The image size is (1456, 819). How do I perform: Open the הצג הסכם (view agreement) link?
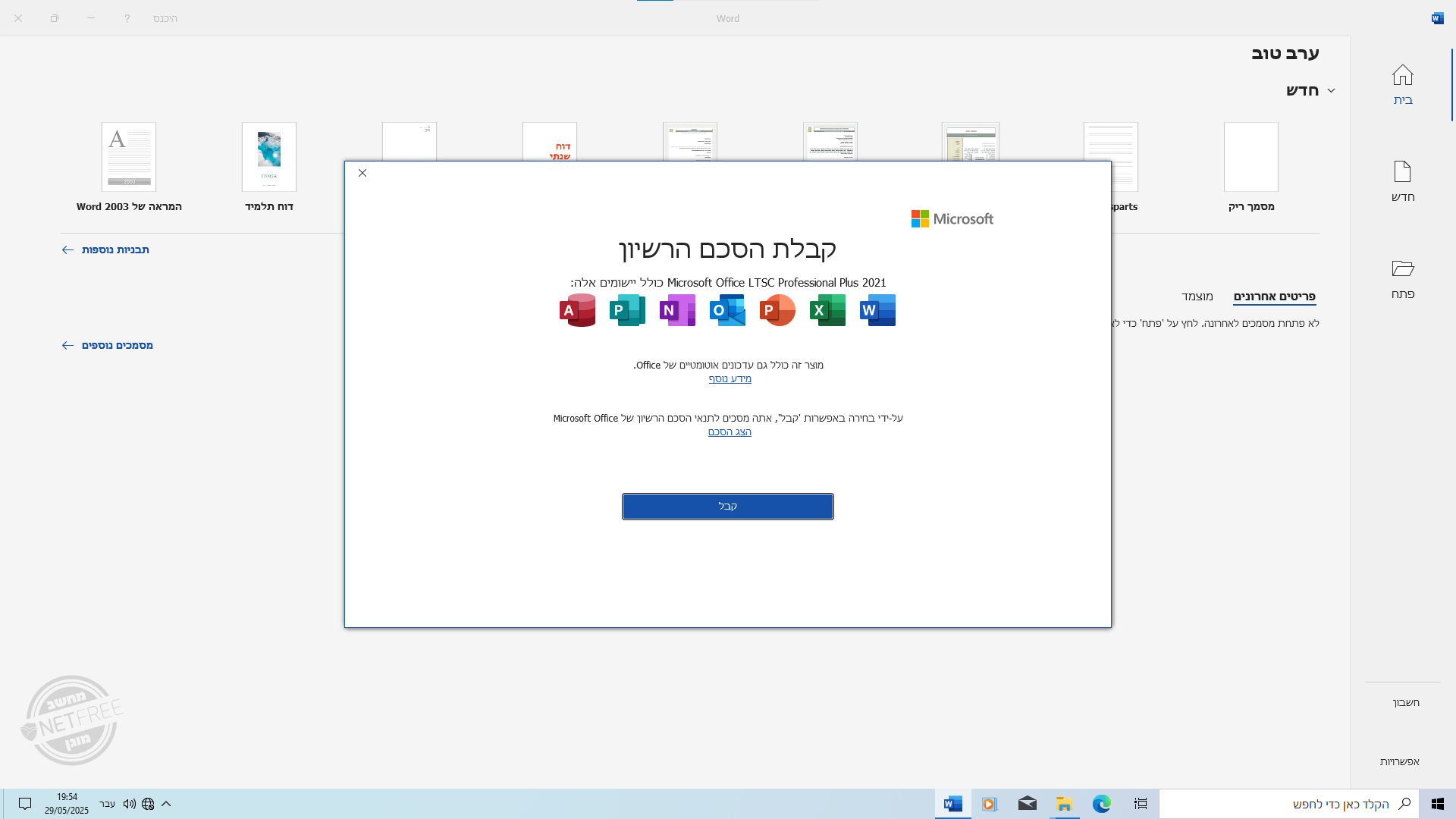730,431
